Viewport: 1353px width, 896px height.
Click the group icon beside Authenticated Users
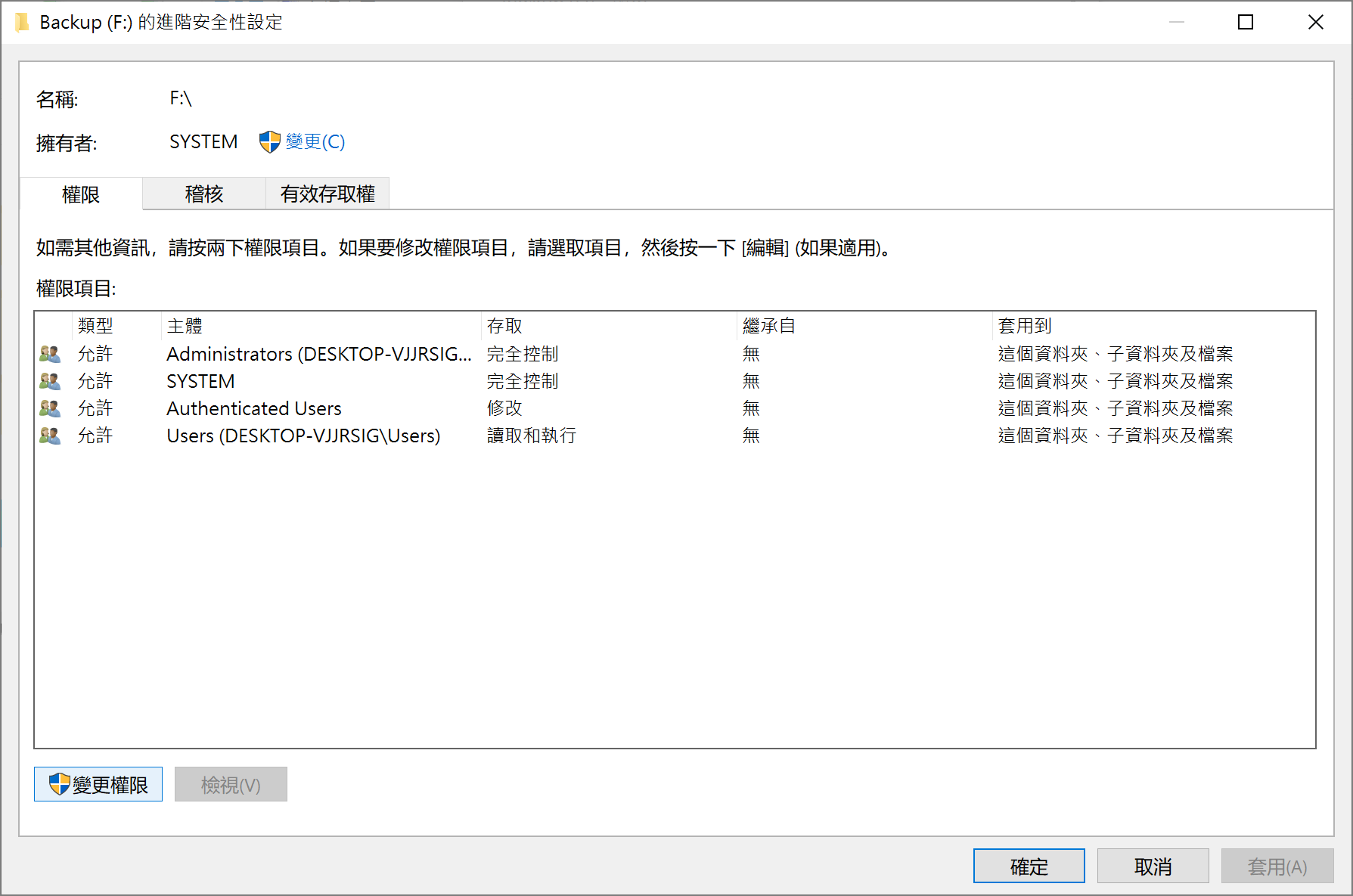[x=50, y=408]
